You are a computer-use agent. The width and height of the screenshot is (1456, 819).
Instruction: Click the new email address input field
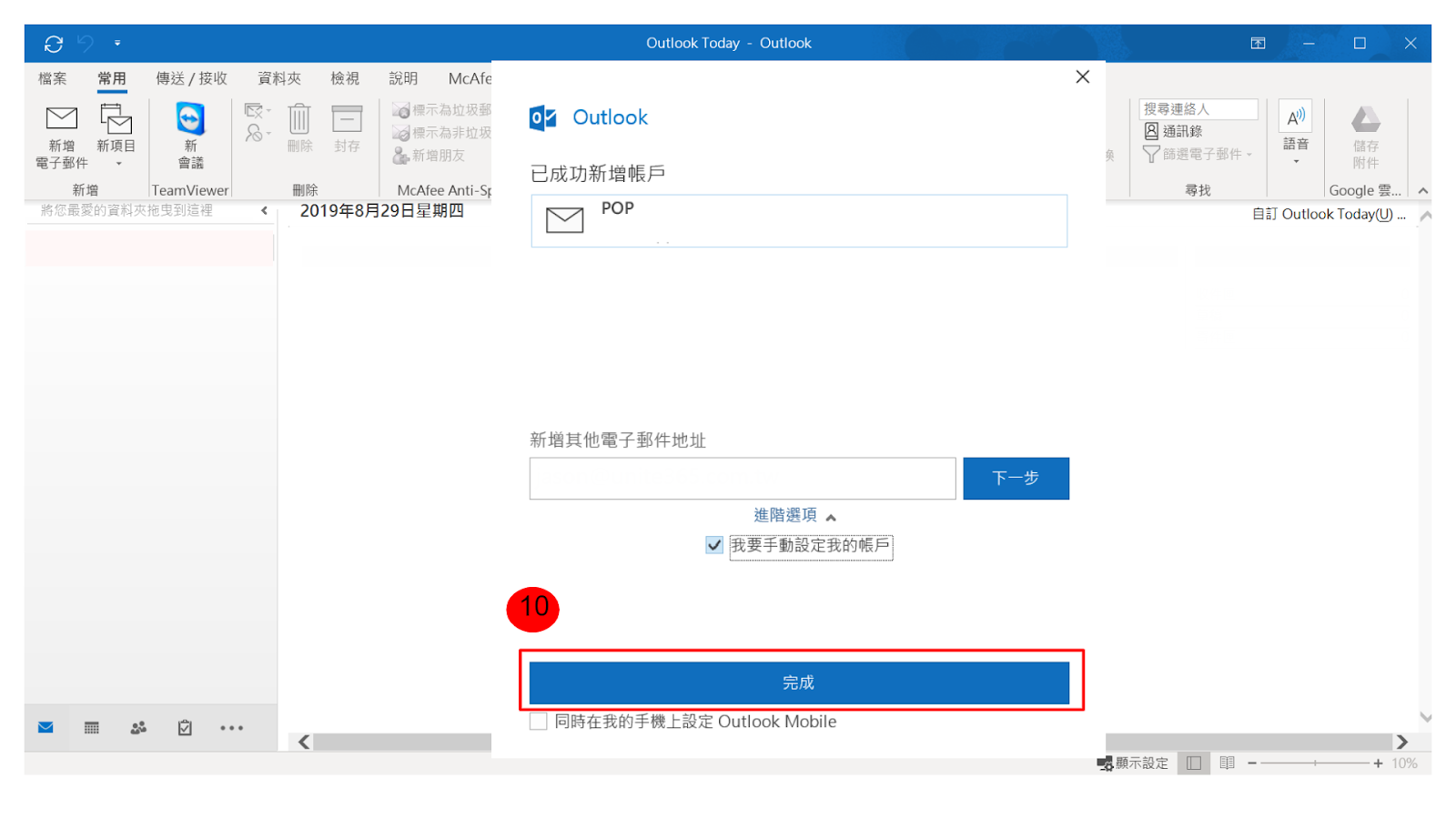click(743, 479)
